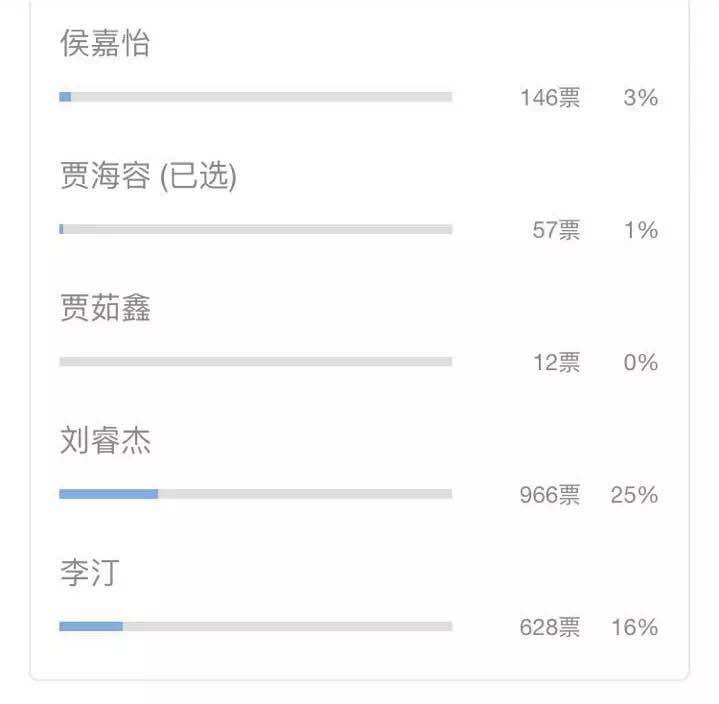Click the 16% percentage label
The height and width of the screenshot is (704, 719).
click(x=635, y=627)
